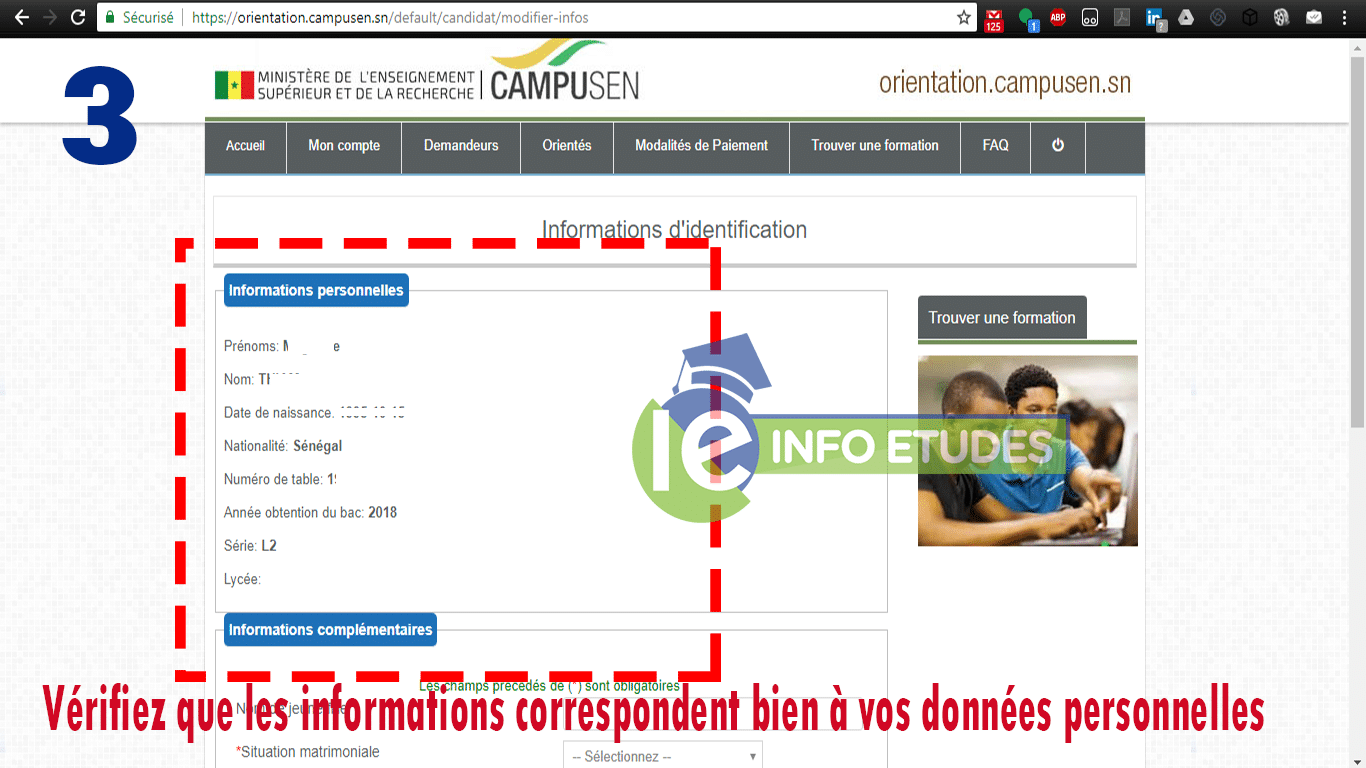Click the Année obtention du bac: 2018 line

pyautogui.click(x=310, y=513)
